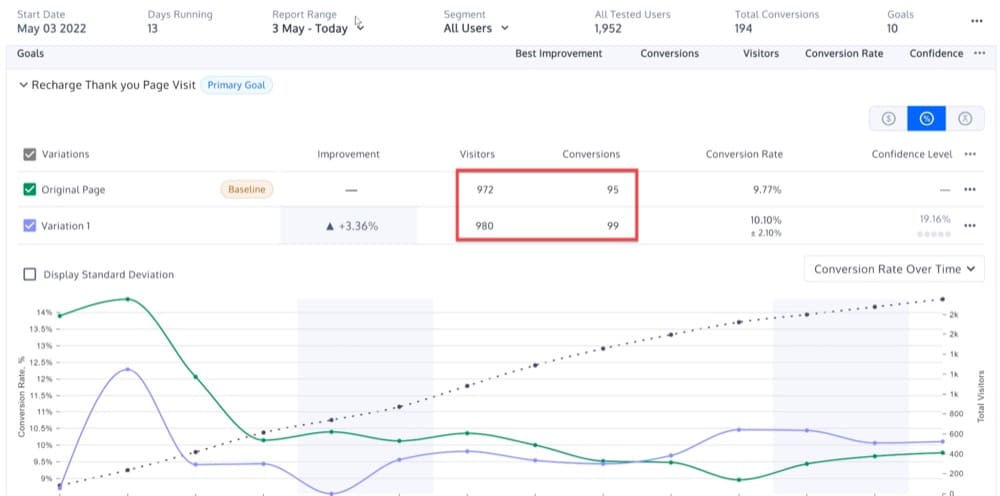Open the Conversion Rate Over Time dropdown
The image size is (1000, 496).
pyautogui.click(x=894, y=269)
